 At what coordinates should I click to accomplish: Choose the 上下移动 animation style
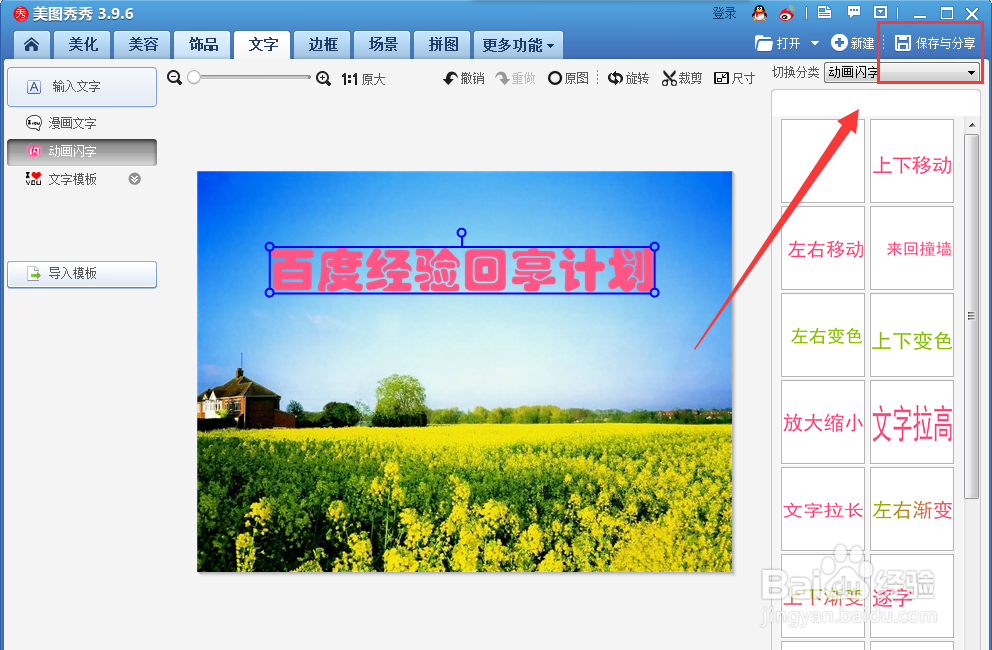tap(912, 161)
